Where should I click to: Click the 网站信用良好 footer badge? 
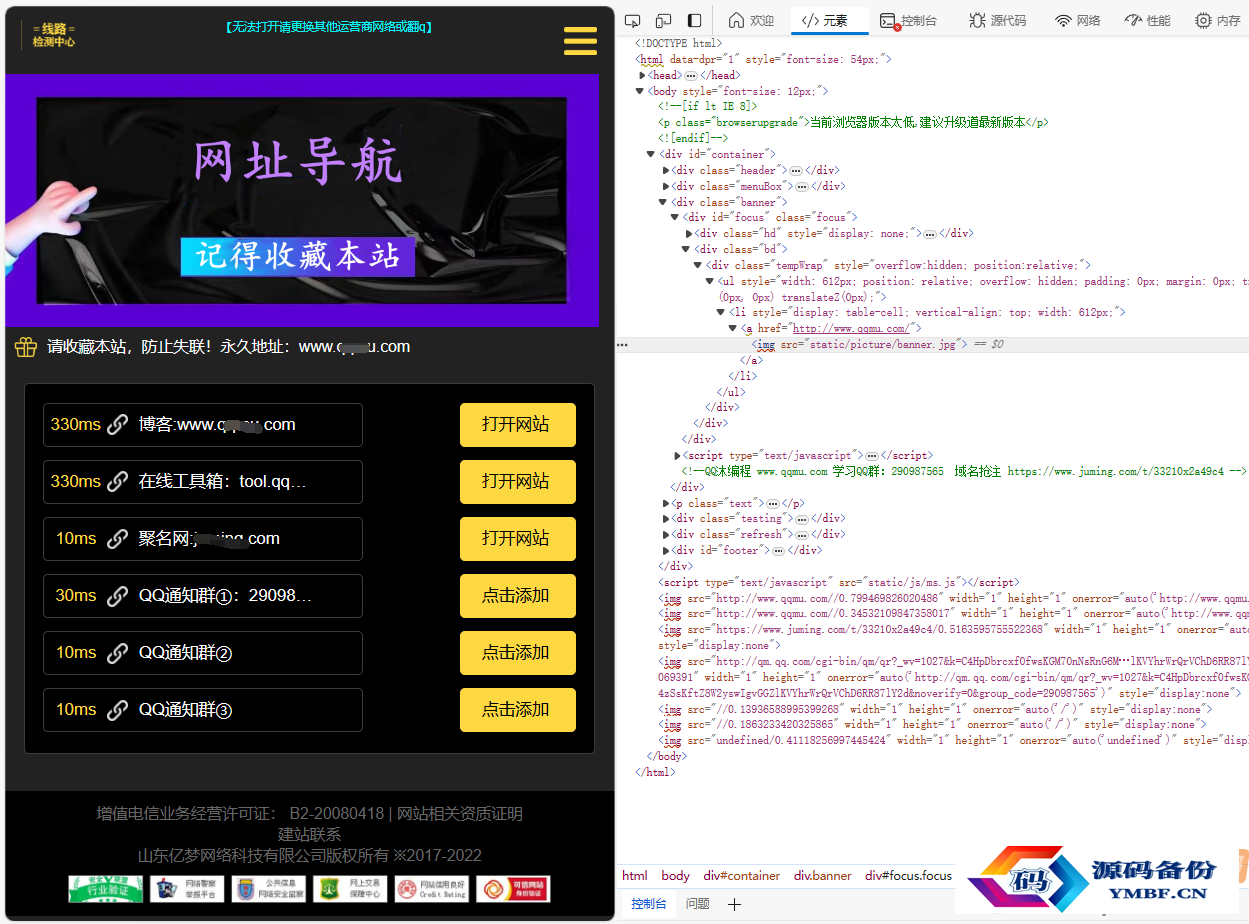click(432, 889)
